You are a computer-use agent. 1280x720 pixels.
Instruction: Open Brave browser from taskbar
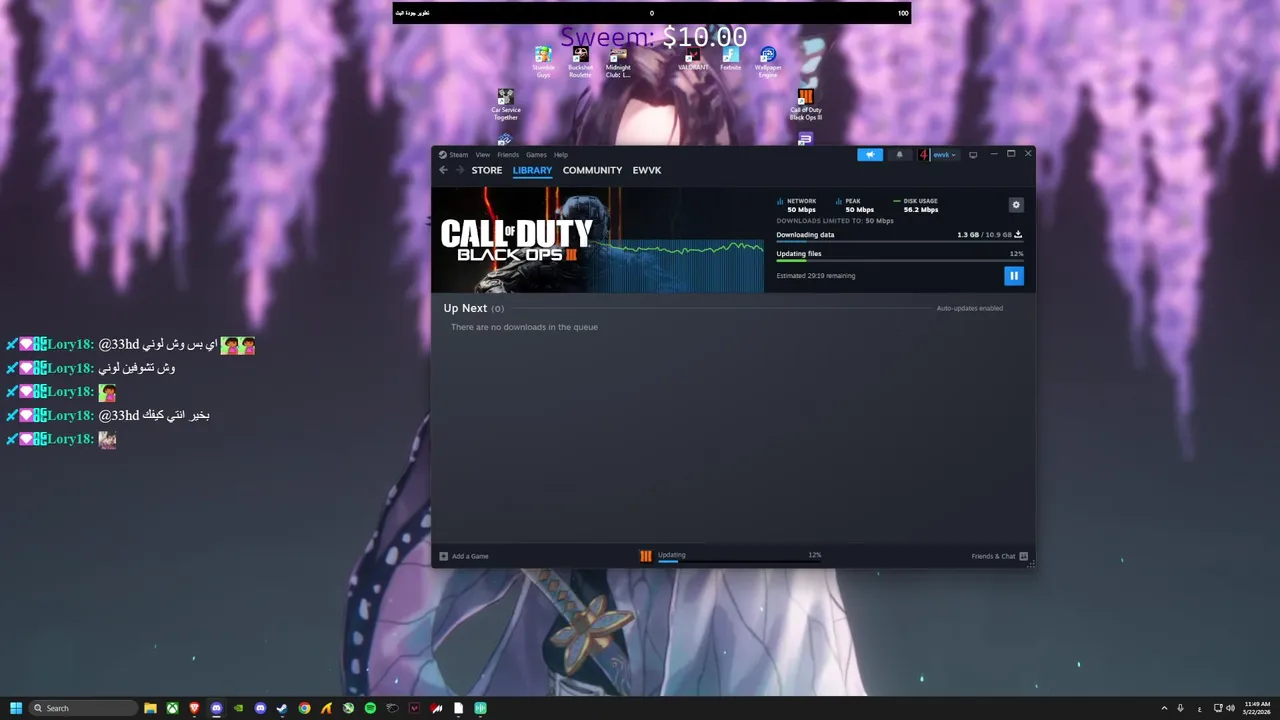(x=194, y=708)
